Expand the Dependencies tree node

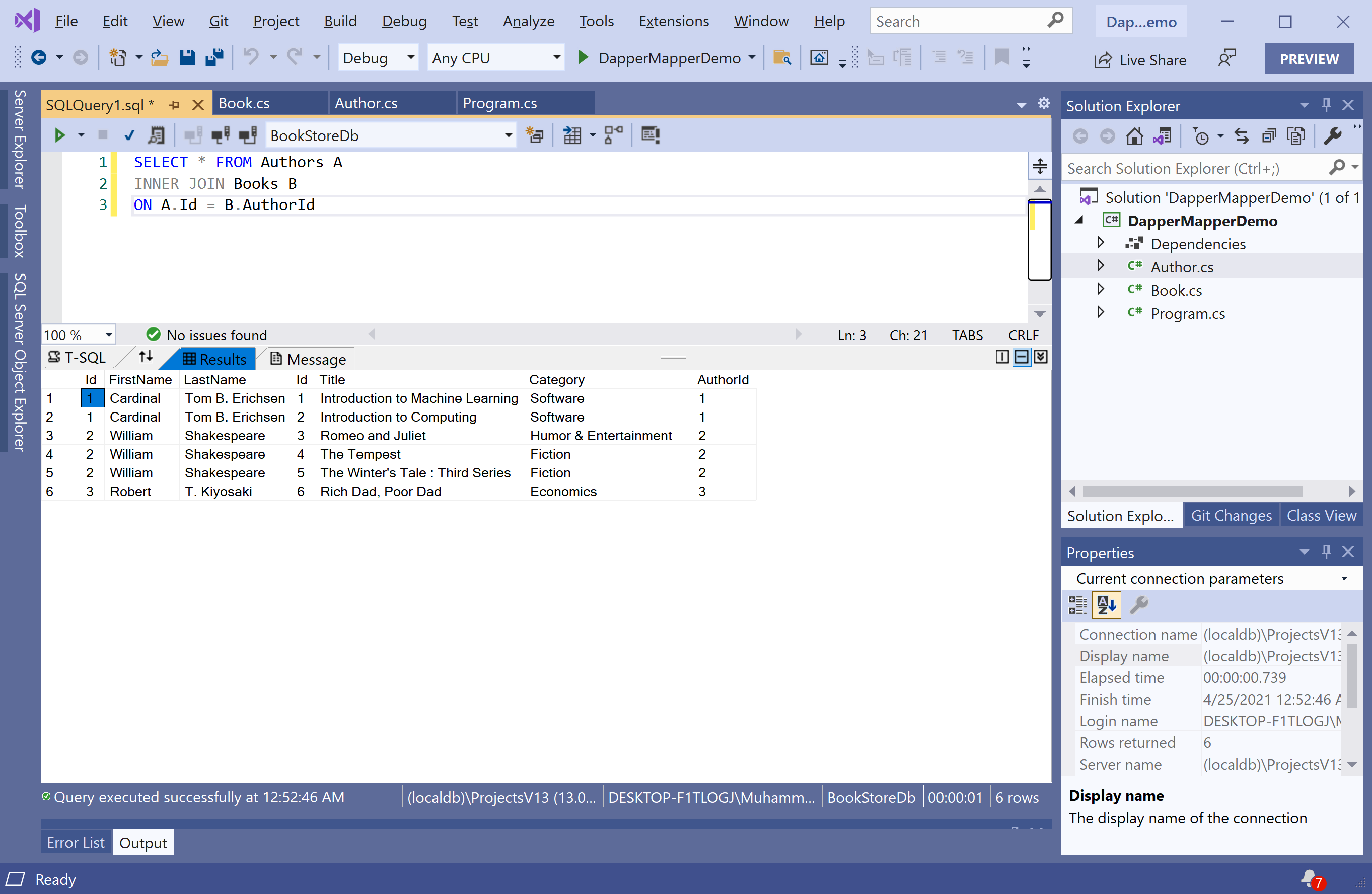tap(1100, 243)
